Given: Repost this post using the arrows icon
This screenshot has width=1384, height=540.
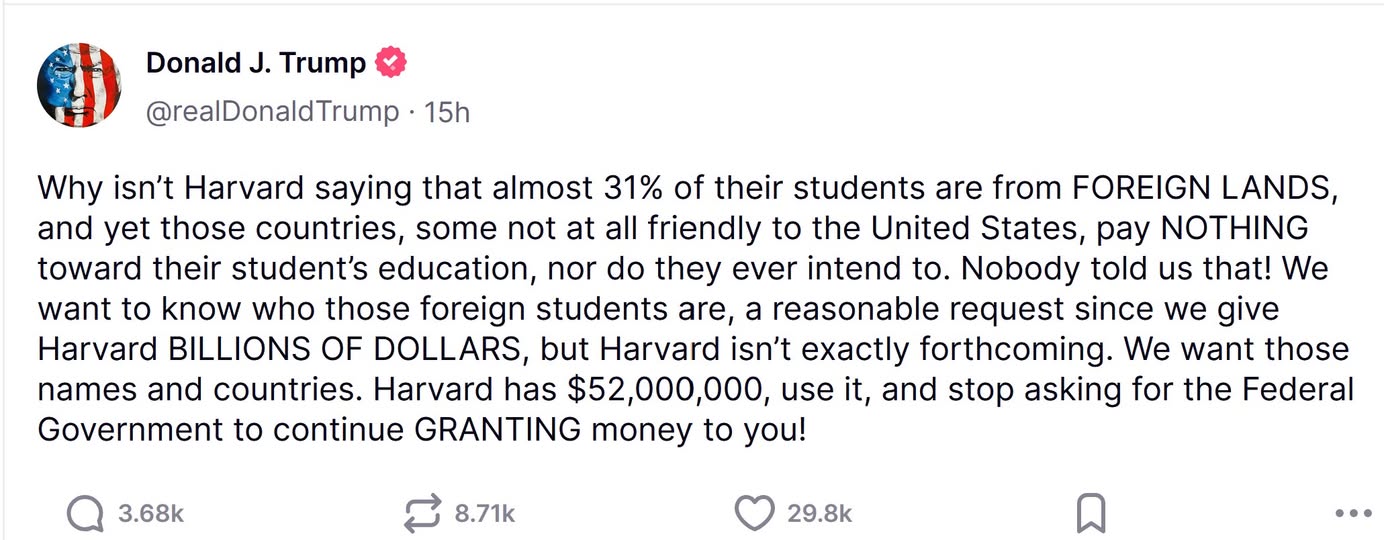Looking at the screenshot, I should (x=421, y=514).
